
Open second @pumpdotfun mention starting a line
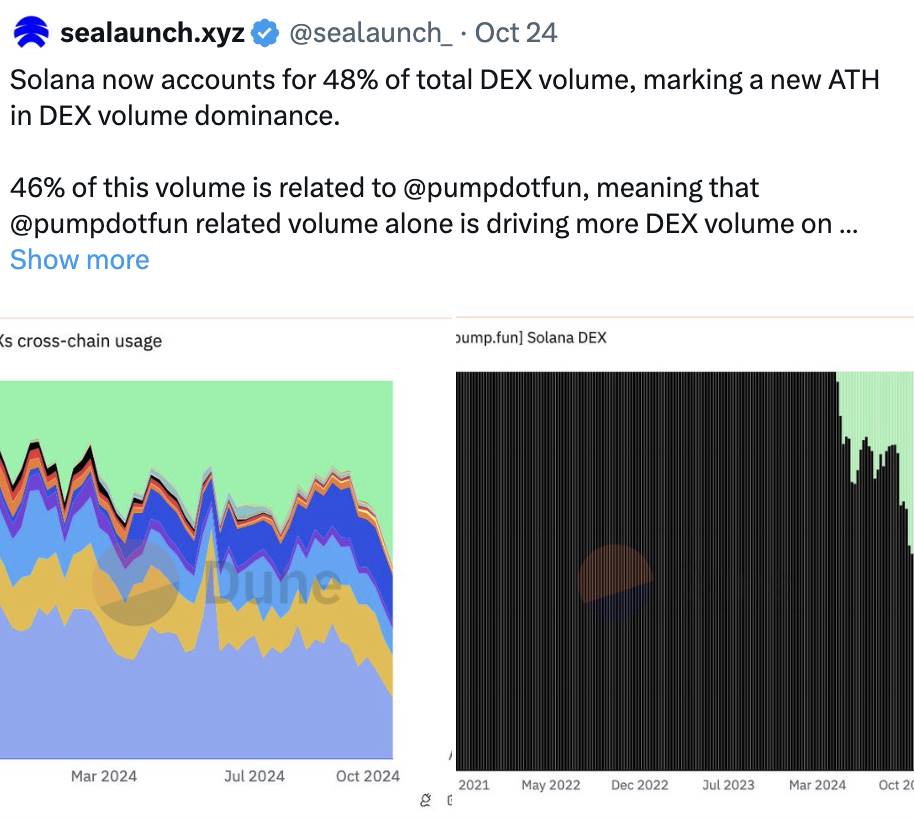coord(99,224)
